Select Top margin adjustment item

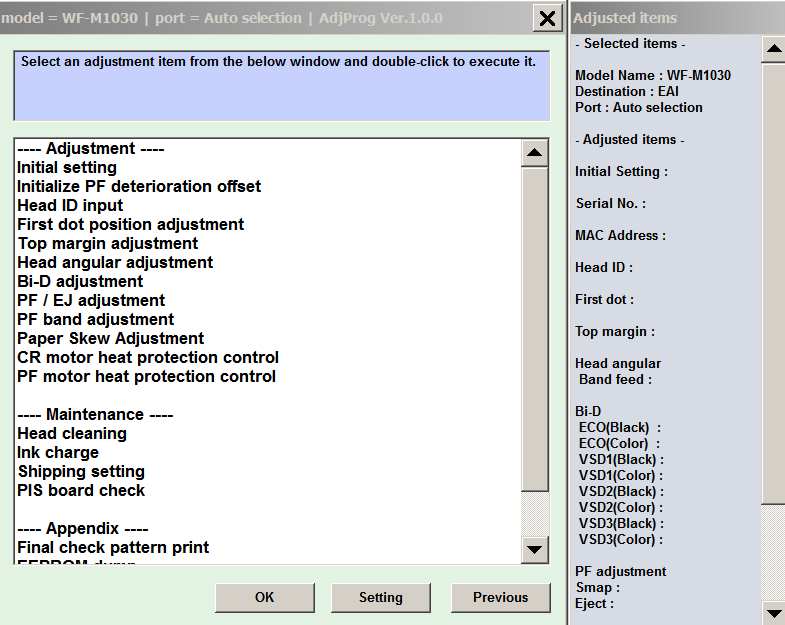[108, 243]
